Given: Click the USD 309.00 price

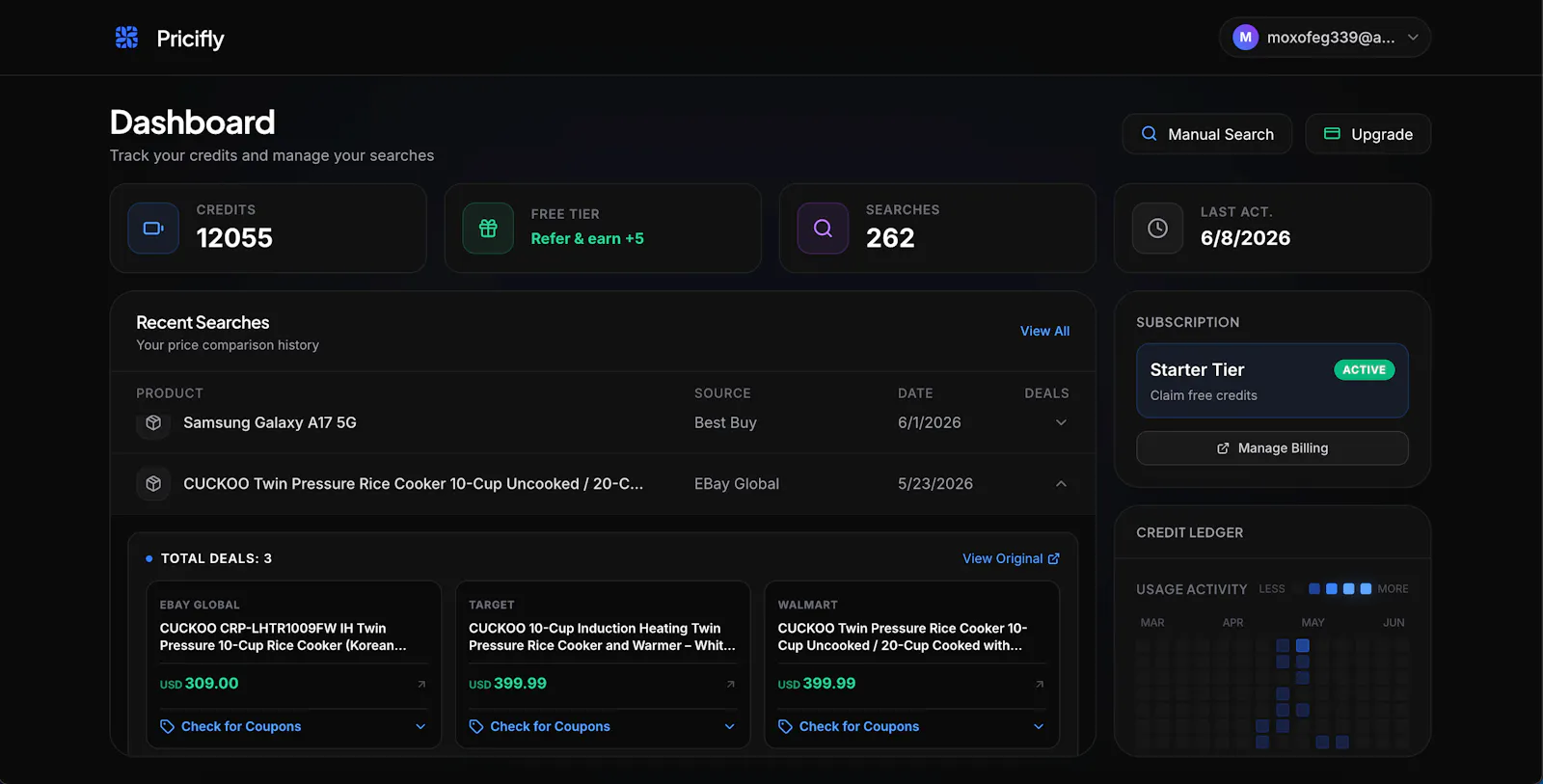Looking at the screenshot, I should (x=199, y=684).
